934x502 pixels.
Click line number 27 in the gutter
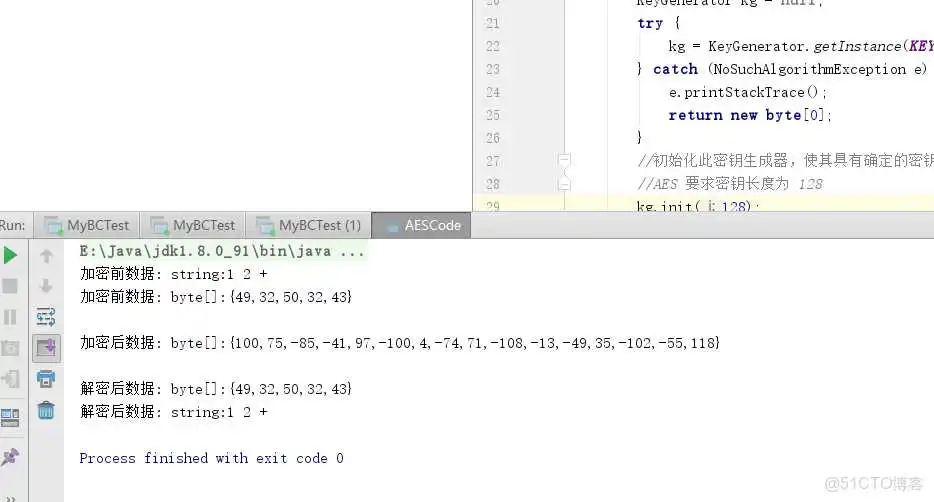[493, 161]
